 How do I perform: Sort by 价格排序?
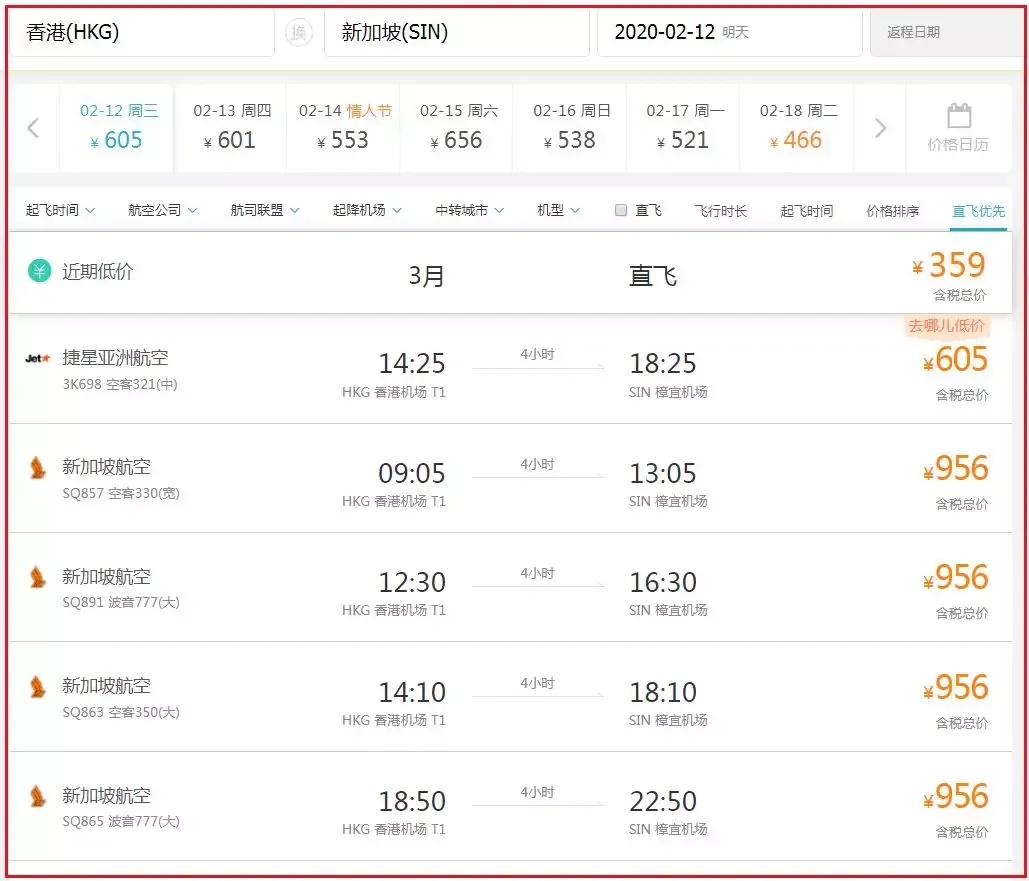(x=892, y=211)
